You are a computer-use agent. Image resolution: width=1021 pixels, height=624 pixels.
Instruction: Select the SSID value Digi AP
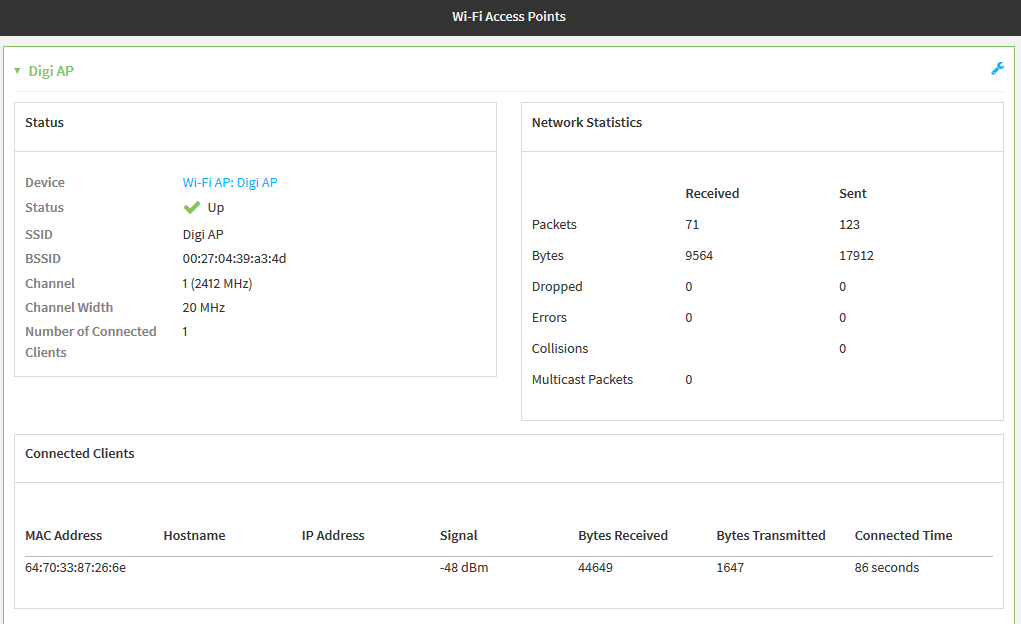coord(203,233)
